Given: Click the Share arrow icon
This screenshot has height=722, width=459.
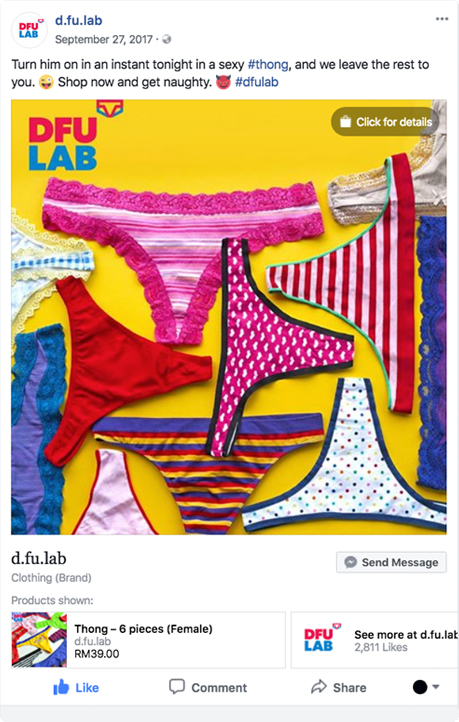Looking at the screenshot, I should pyautogui.click(x=319, y=687).
